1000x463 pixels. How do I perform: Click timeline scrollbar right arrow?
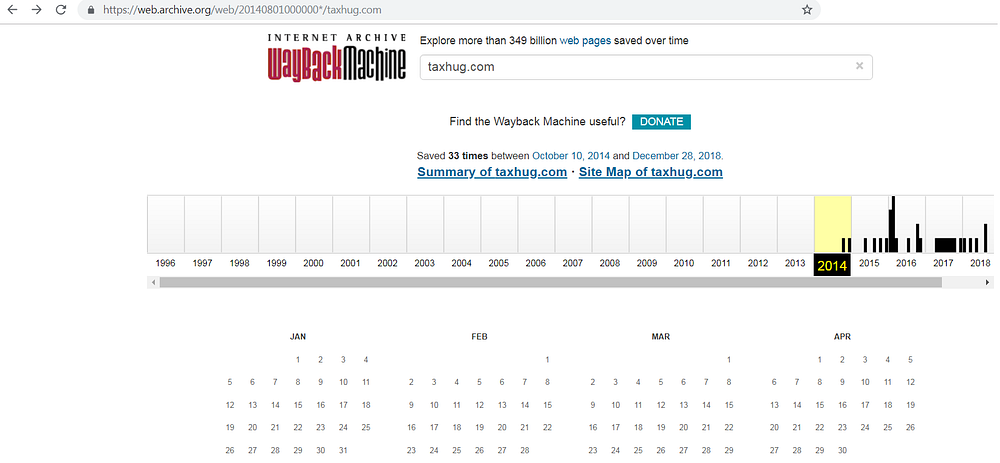(x=988, y=283)
